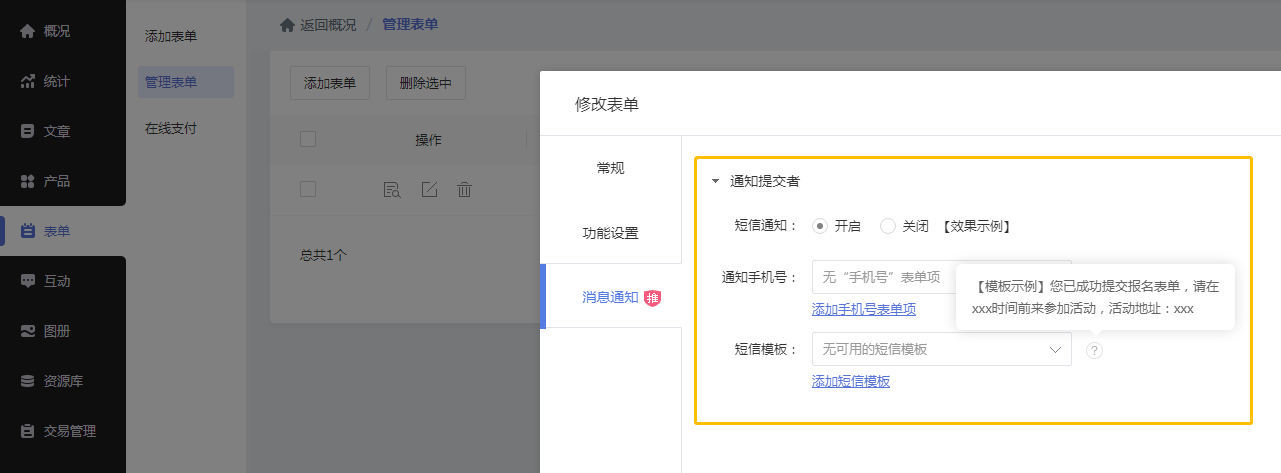Open the 短信模板 dropdown
This screenshot has width=1281, height=473.
pos(941,349)
